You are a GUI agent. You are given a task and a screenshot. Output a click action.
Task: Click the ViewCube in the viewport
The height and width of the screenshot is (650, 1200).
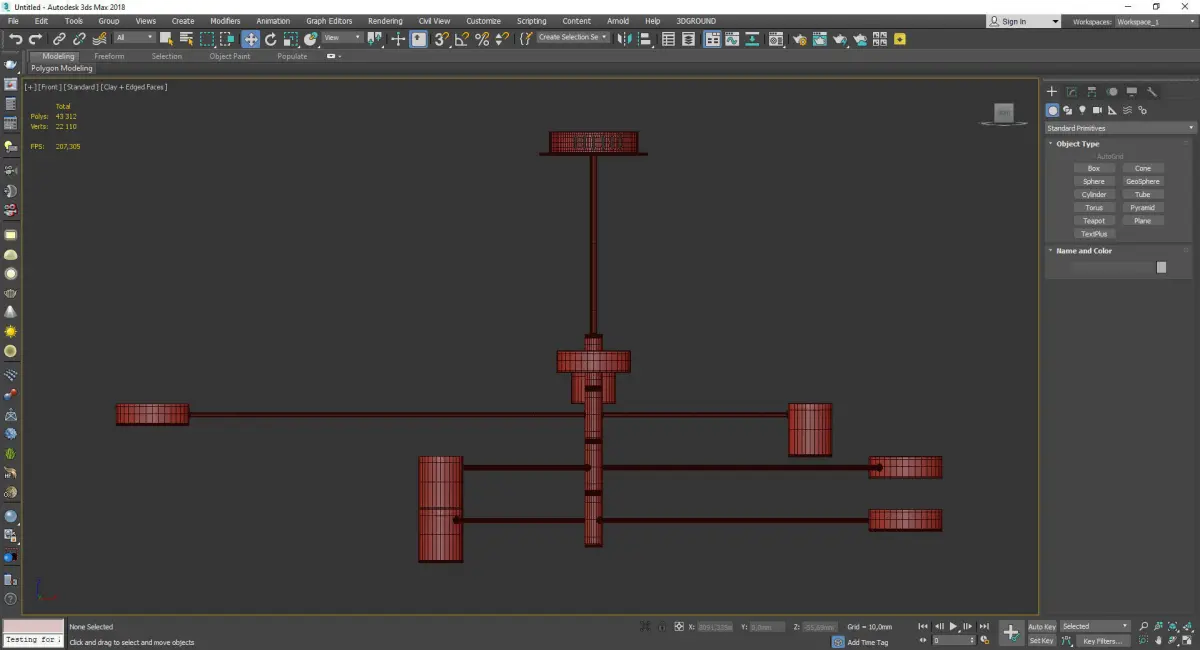(1004, 113)
